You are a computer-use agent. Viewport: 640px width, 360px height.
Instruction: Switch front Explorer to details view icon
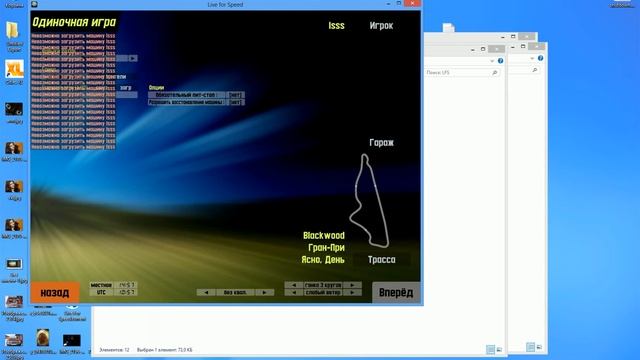490,349
